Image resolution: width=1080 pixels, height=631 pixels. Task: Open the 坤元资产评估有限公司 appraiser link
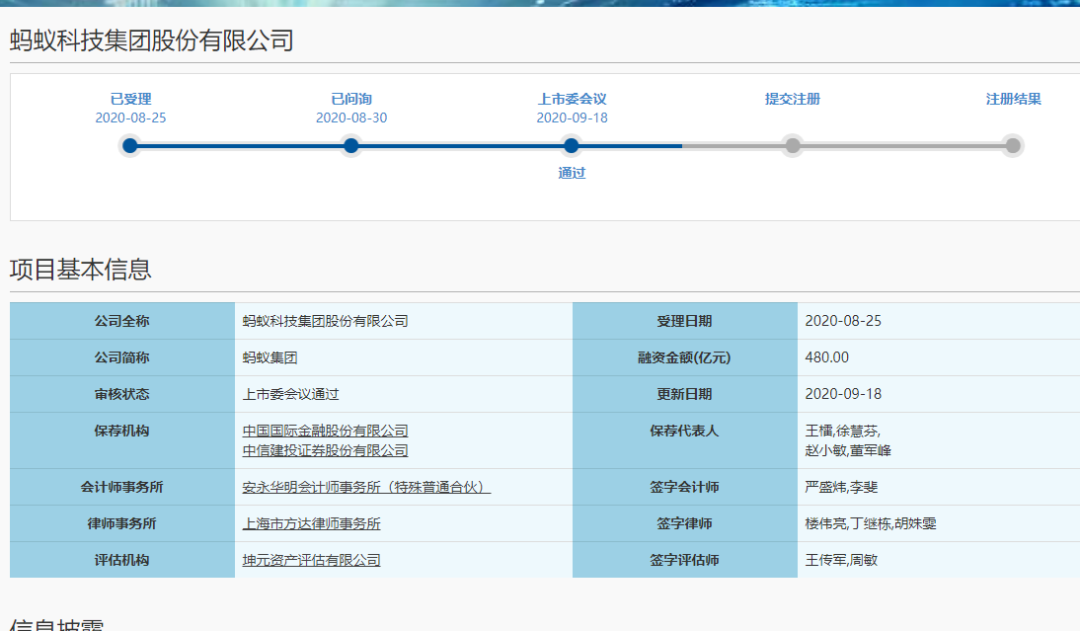pos(311,560)
